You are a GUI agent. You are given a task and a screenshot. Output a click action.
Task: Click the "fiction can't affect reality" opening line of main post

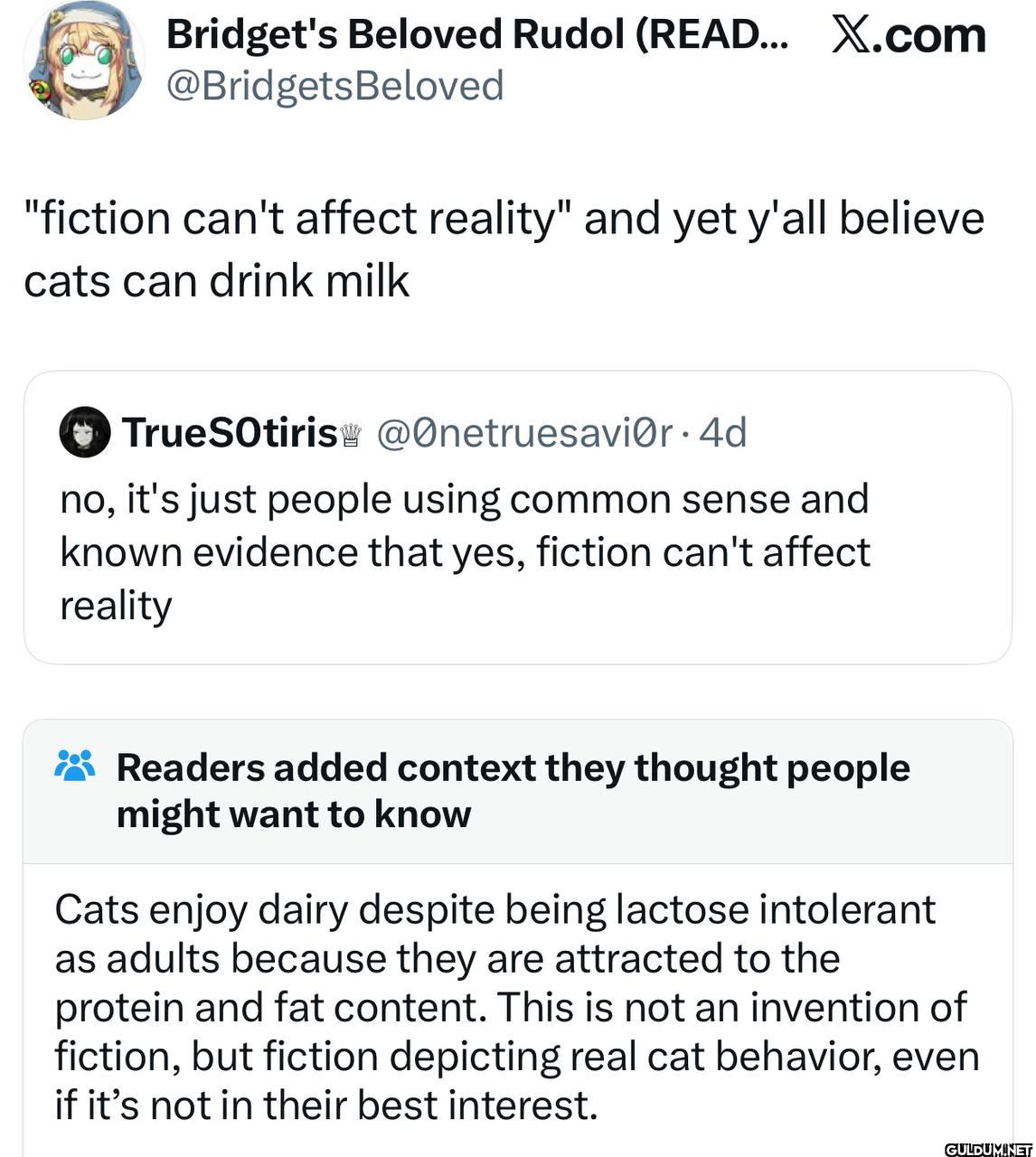pyautogui.click(x=503, y=219)
